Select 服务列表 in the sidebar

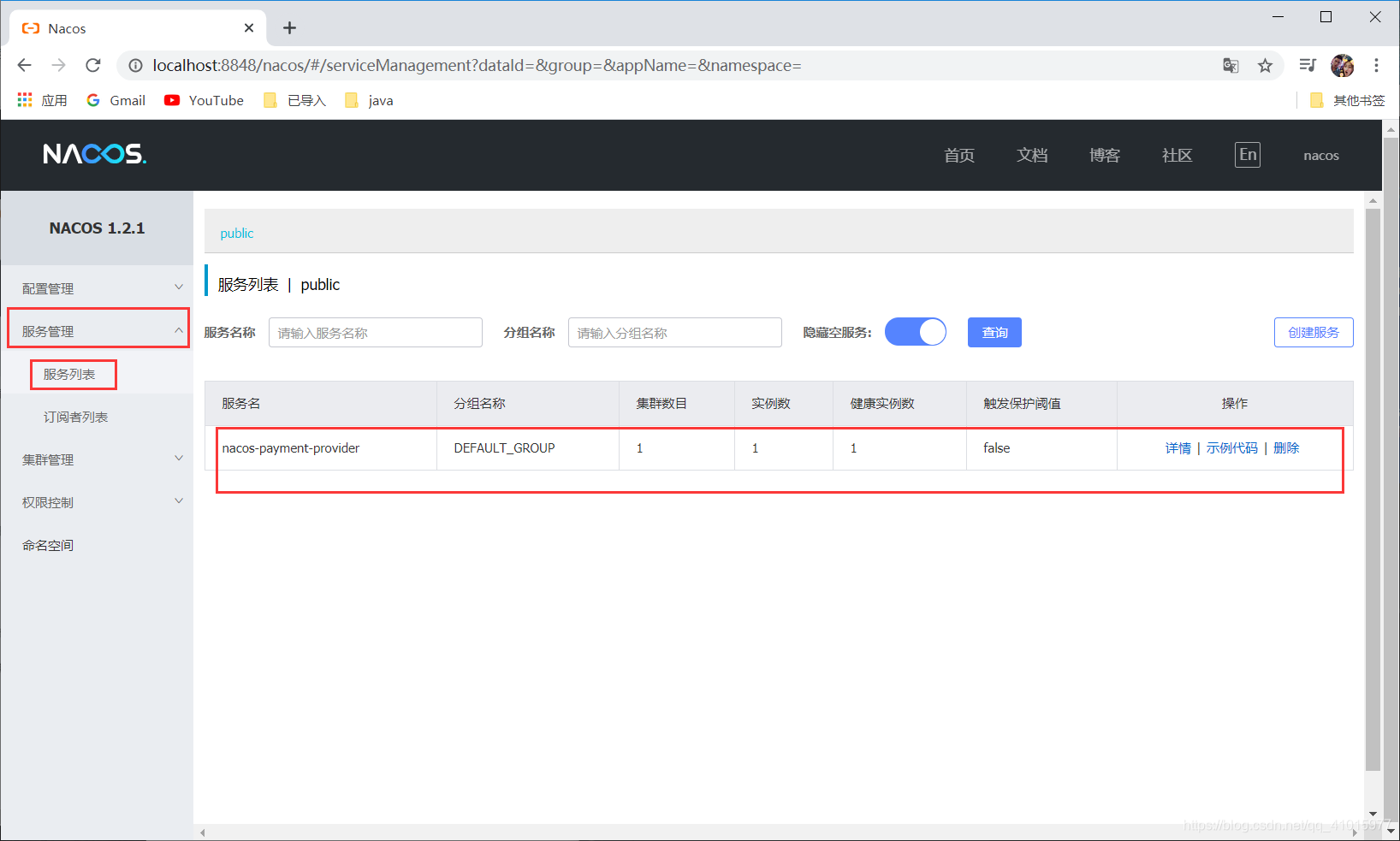click(x=69, y=374)
